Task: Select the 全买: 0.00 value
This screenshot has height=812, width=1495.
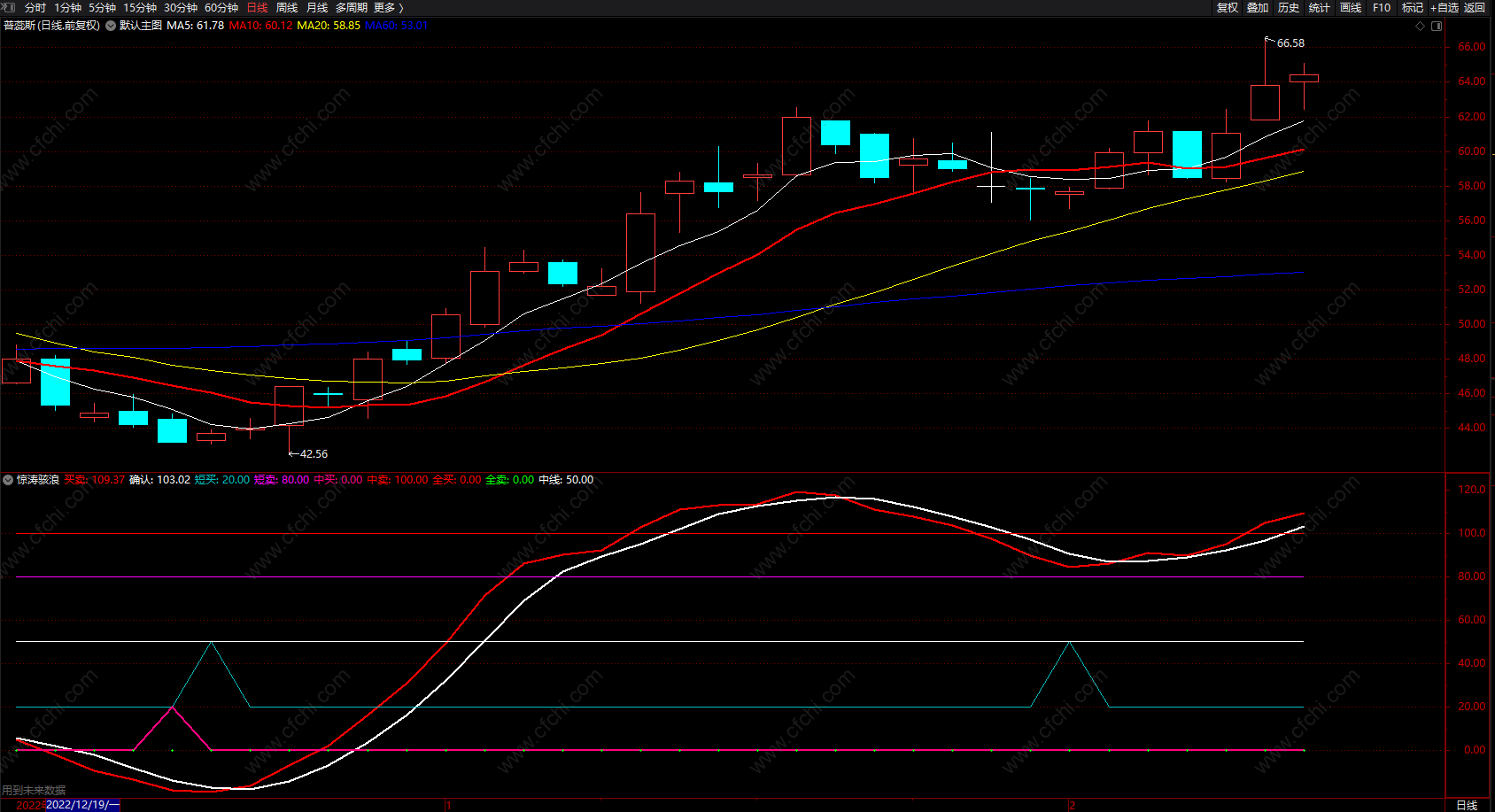Action: click(457, 480)
